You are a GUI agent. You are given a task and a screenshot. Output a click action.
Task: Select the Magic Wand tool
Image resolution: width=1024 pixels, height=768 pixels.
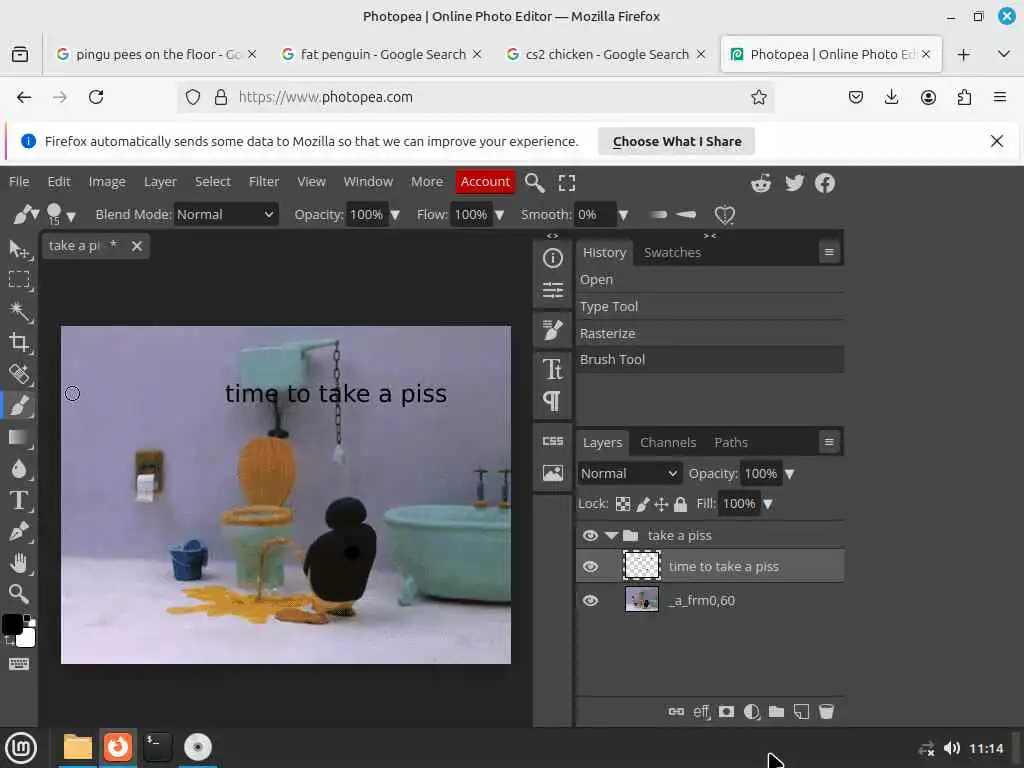point(19,312)
